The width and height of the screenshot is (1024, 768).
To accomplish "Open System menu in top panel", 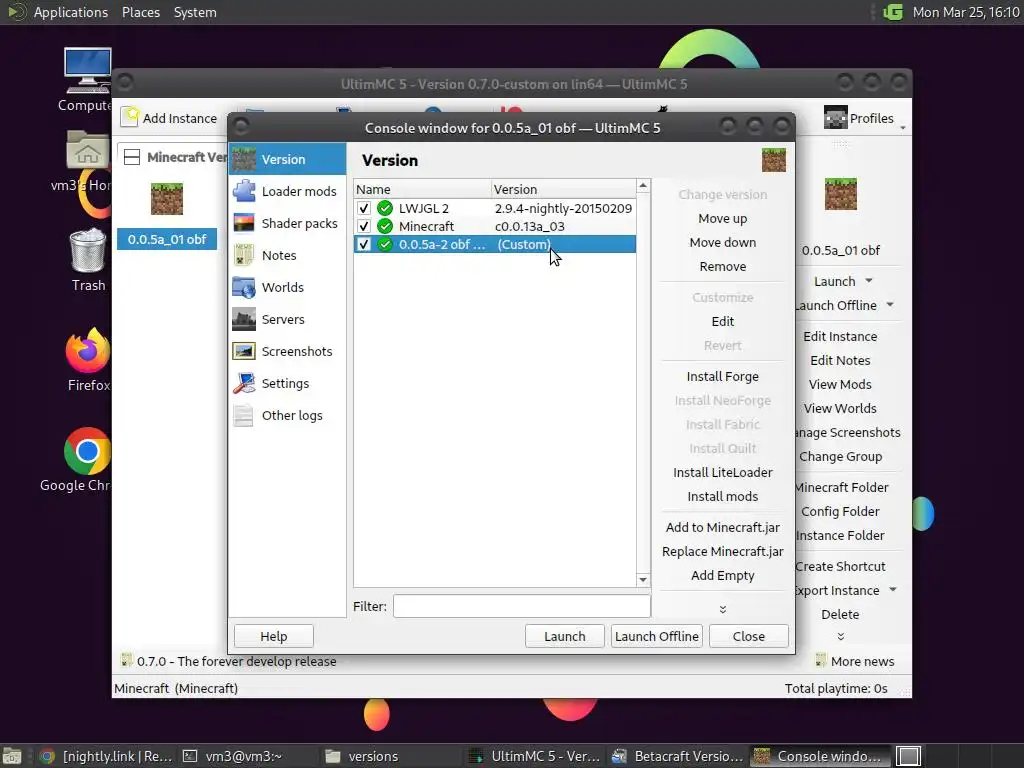I will 195,12.
